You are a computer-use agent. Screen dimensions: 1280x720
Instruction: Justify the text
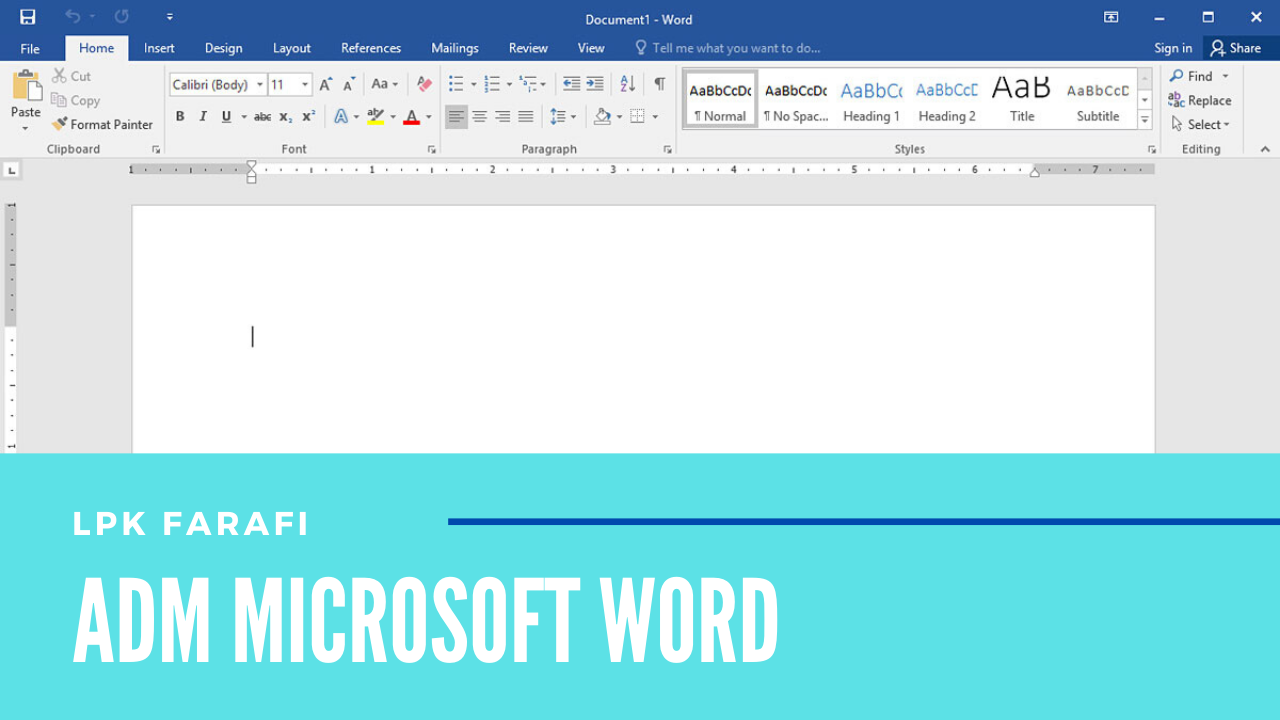[x=525, y=117]
